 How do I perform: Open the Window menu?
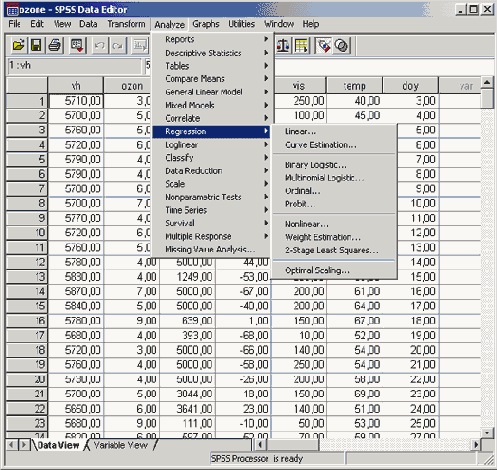click(279, 24)
